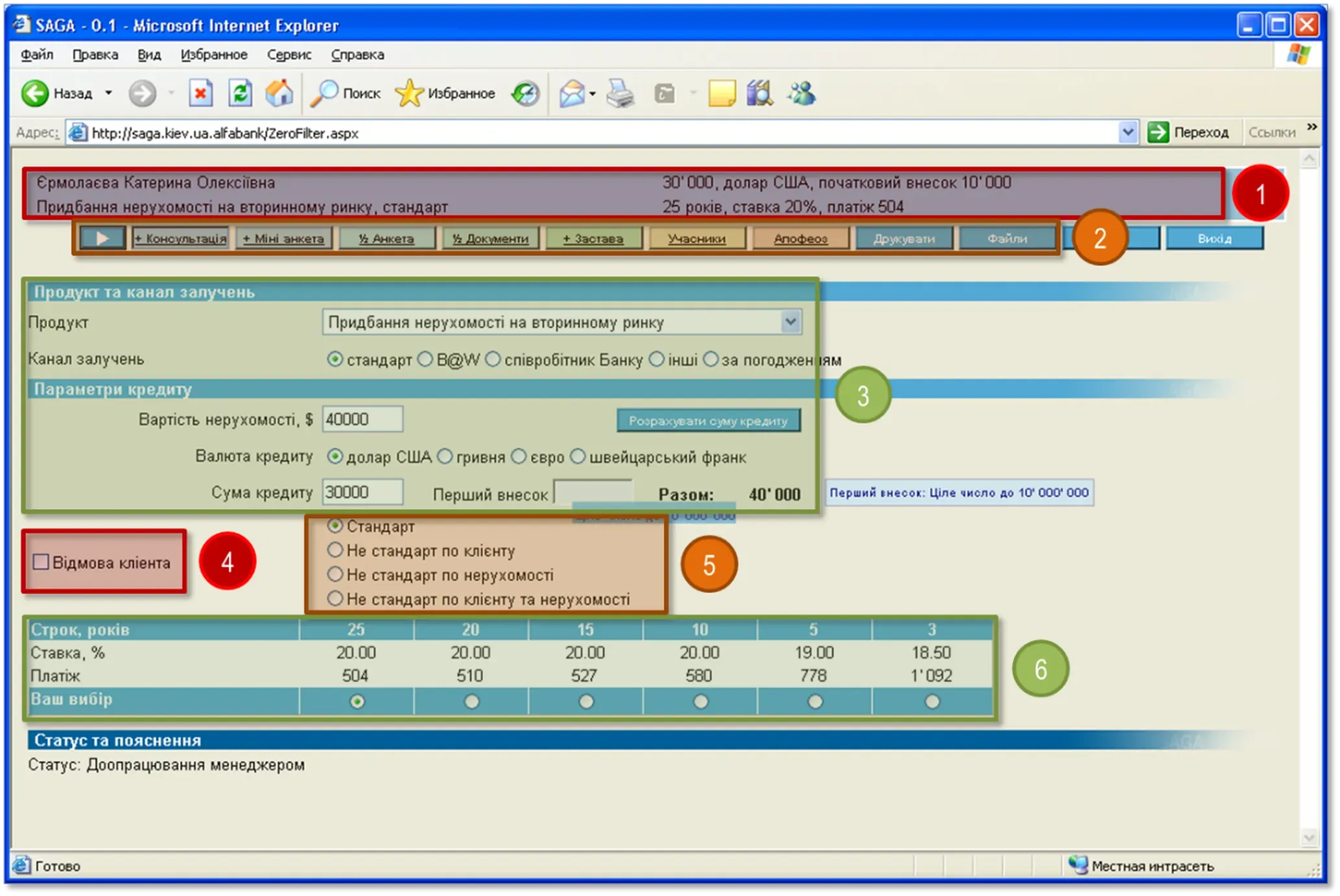Open the mail envelope icon
This screenshot has height=896, width=1340.
pyautogui.click(x=572, y=93)
